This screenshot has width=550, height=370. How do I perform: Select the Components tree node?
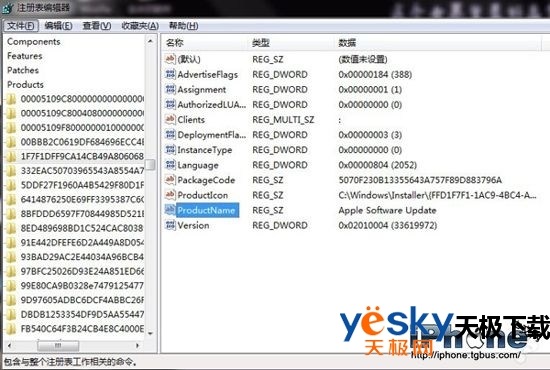[x=33, y=41]
